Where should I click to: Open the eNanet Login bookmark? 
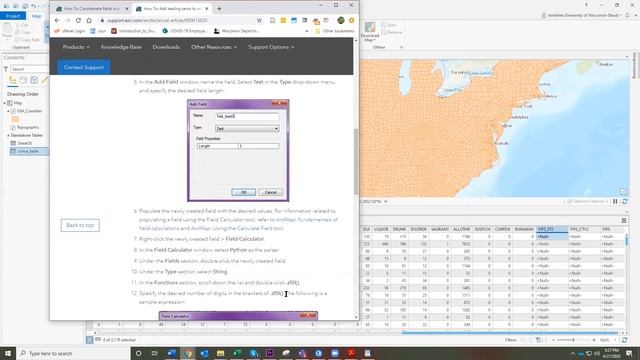coord(70,31)
